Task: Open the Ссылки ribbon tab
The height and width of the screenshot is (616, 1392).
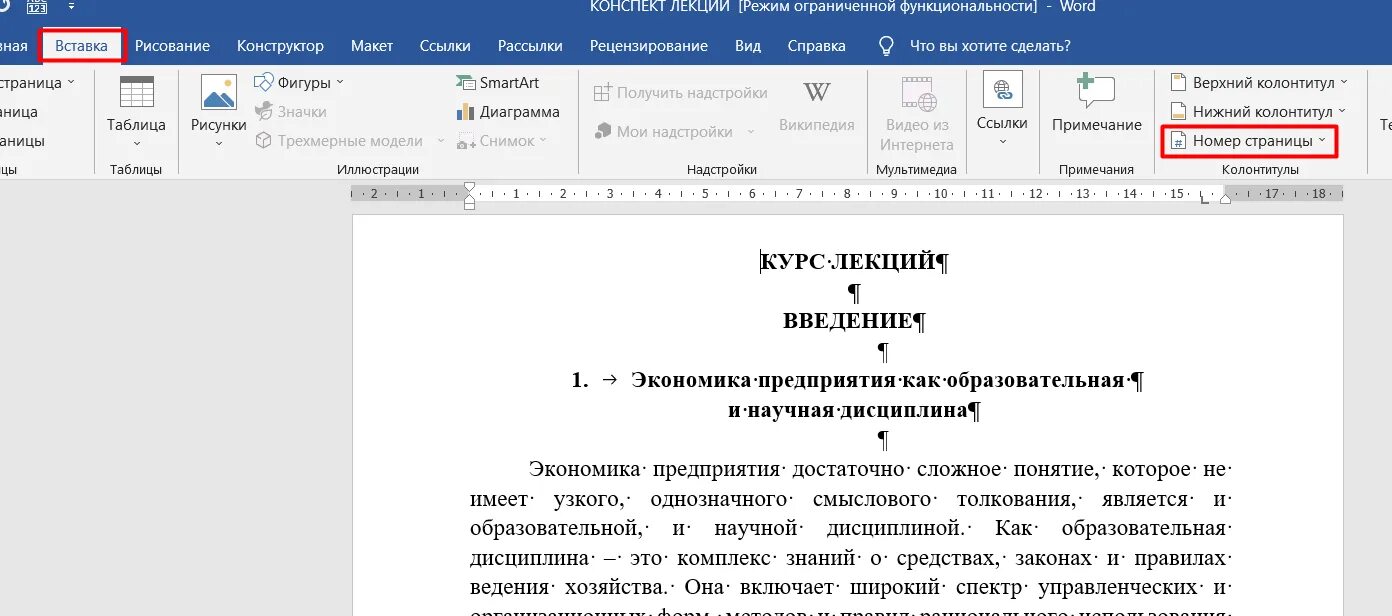Action: coord(445,46)
